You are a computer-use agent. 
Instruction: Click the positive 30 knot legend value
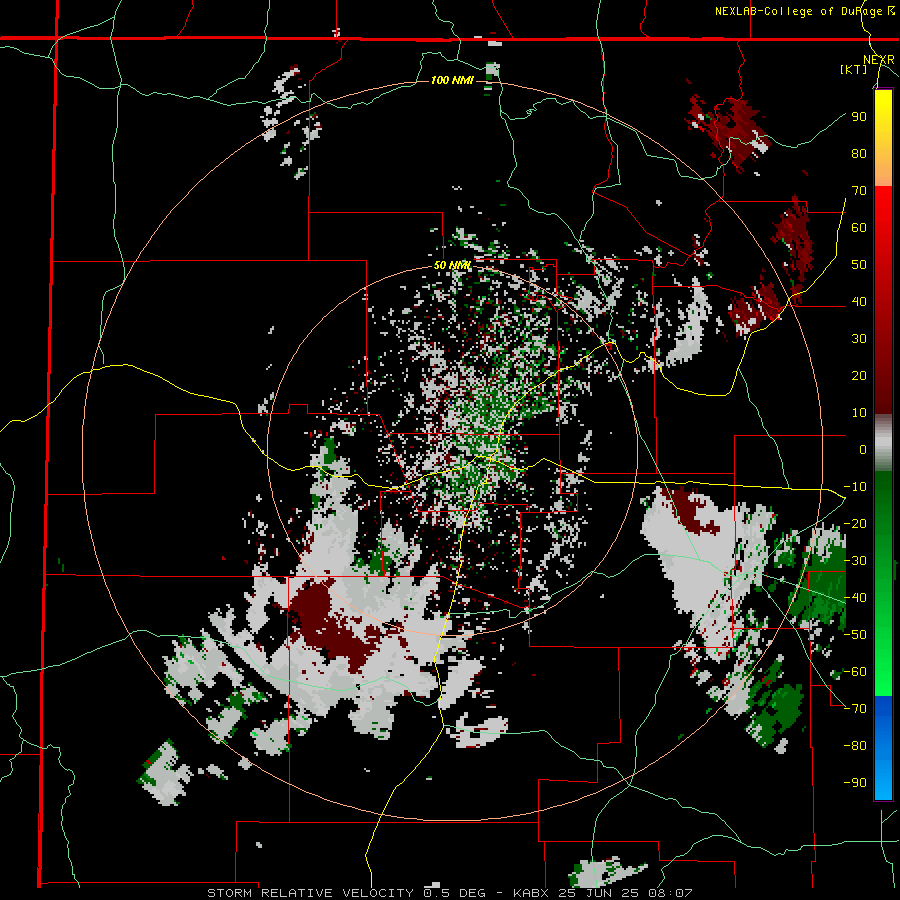859,339
